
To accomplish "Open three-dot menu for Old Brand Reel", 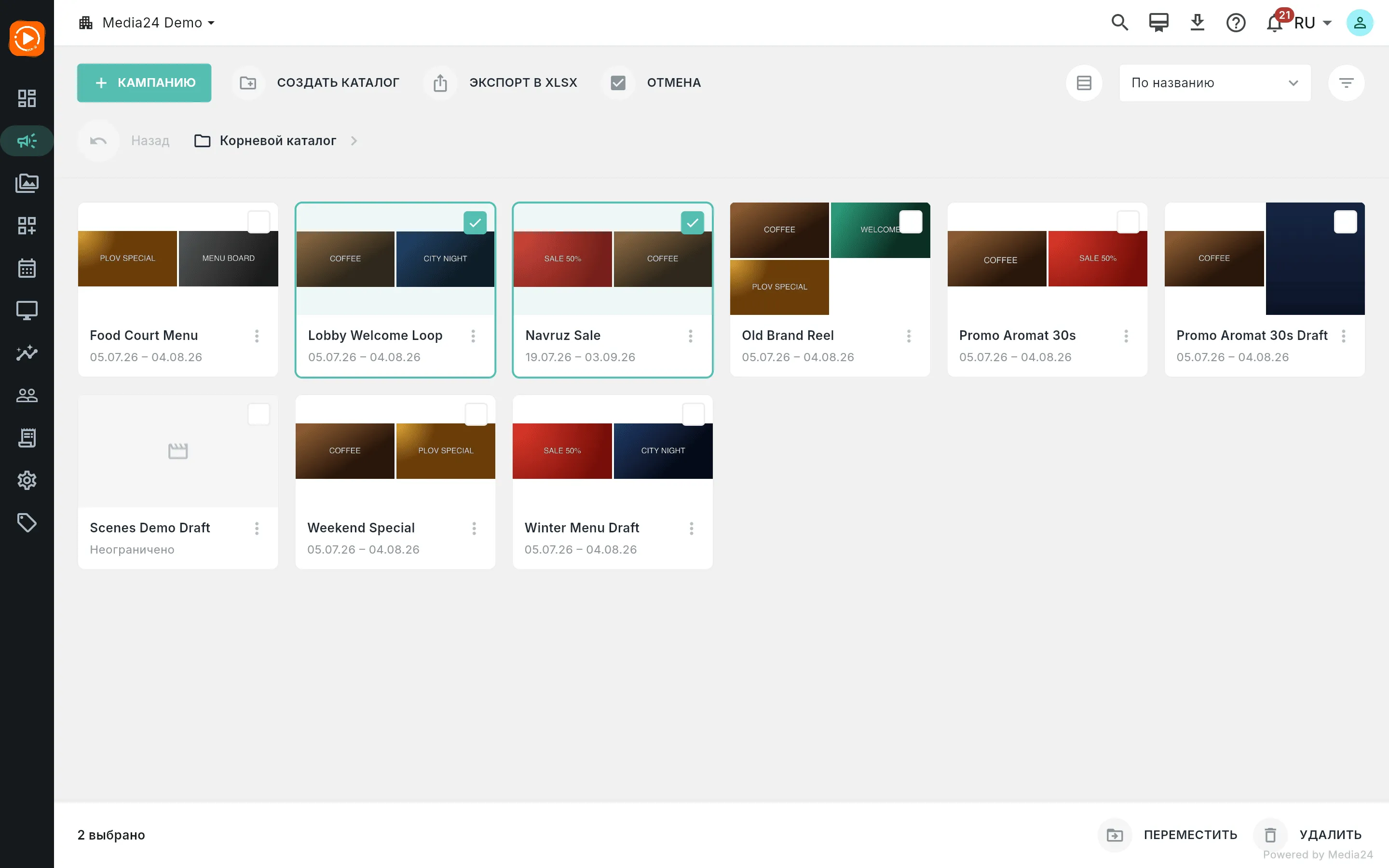I will point(909,336).
